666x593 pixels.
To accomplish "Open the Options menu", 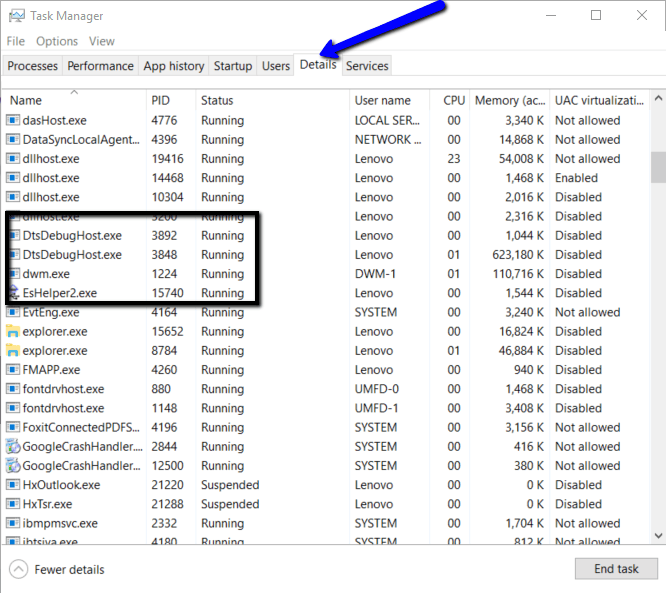I will point(57,41).
